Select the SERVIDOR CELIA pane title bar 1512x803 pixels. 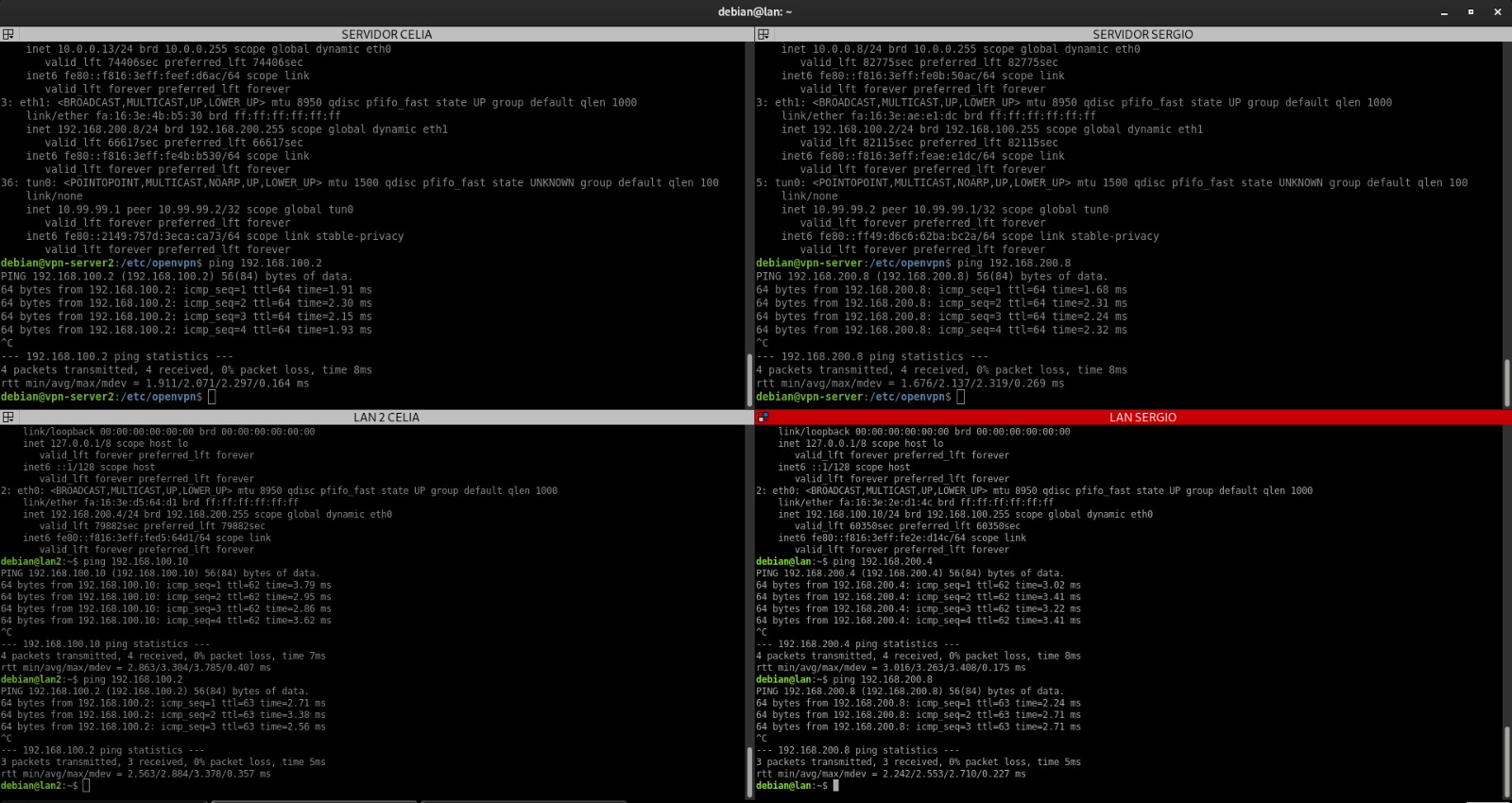[387, 34]
